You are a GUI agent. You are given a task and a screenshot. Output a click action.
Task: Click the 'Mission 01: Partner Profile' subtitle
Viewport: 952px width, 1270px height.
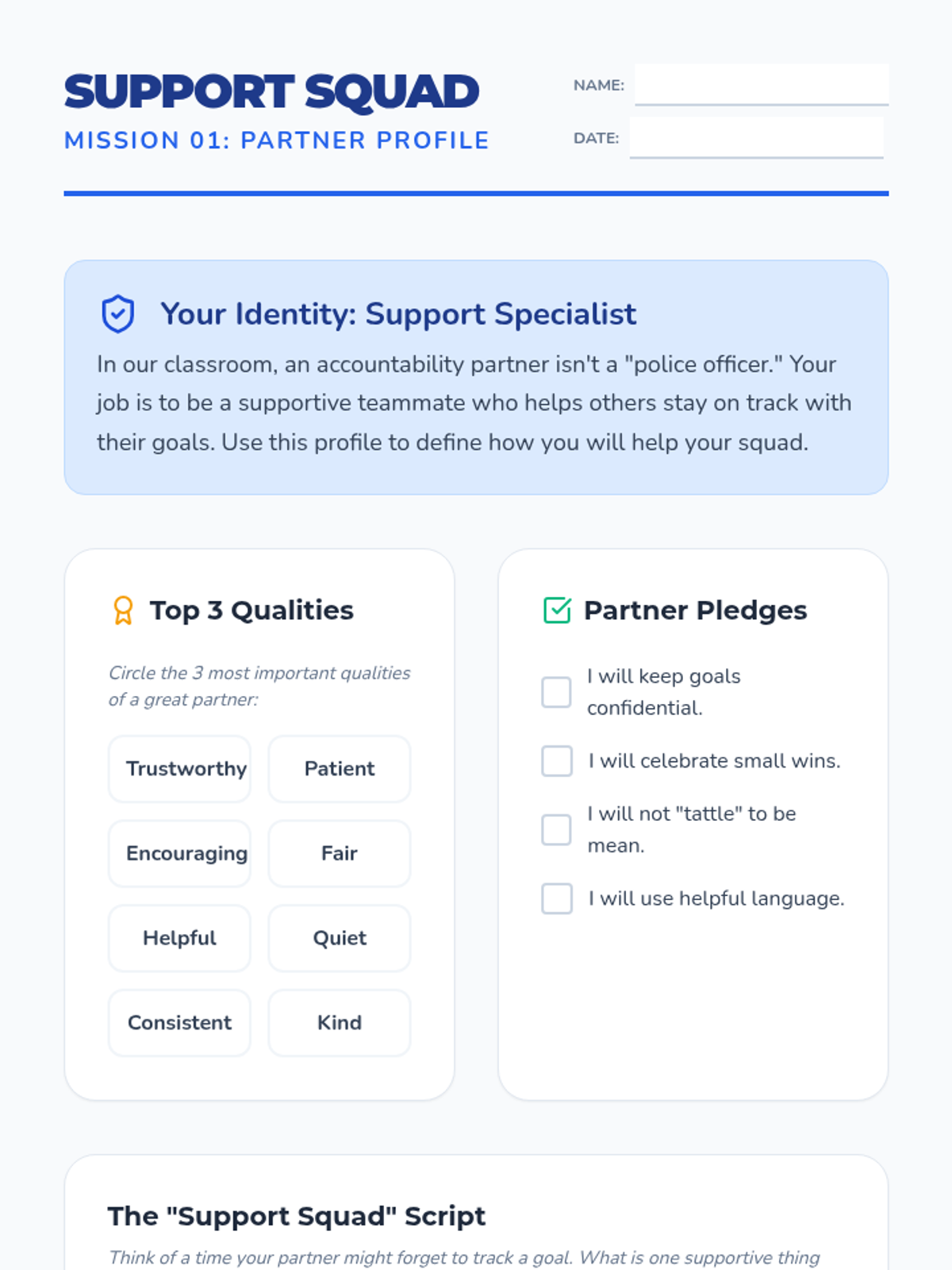coord(276,140)
